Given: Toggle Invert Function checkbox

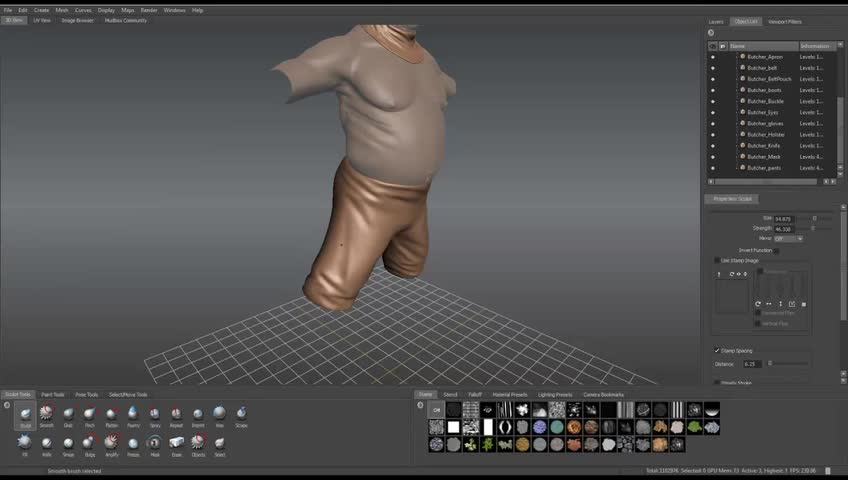Looking at the screenshot, I should [x=777, y=251].
